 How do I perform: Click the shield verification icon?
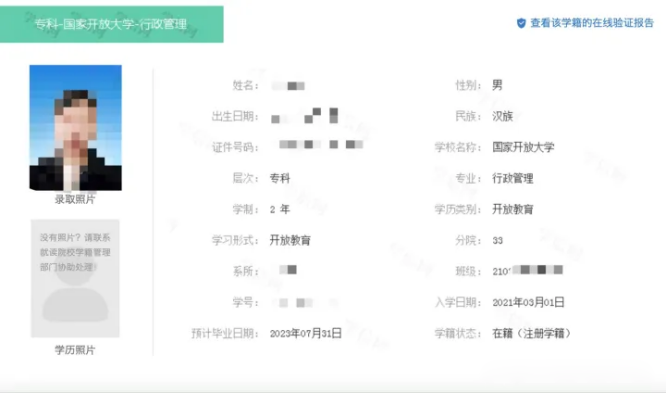pyautogui.click(x=521, y=23)
